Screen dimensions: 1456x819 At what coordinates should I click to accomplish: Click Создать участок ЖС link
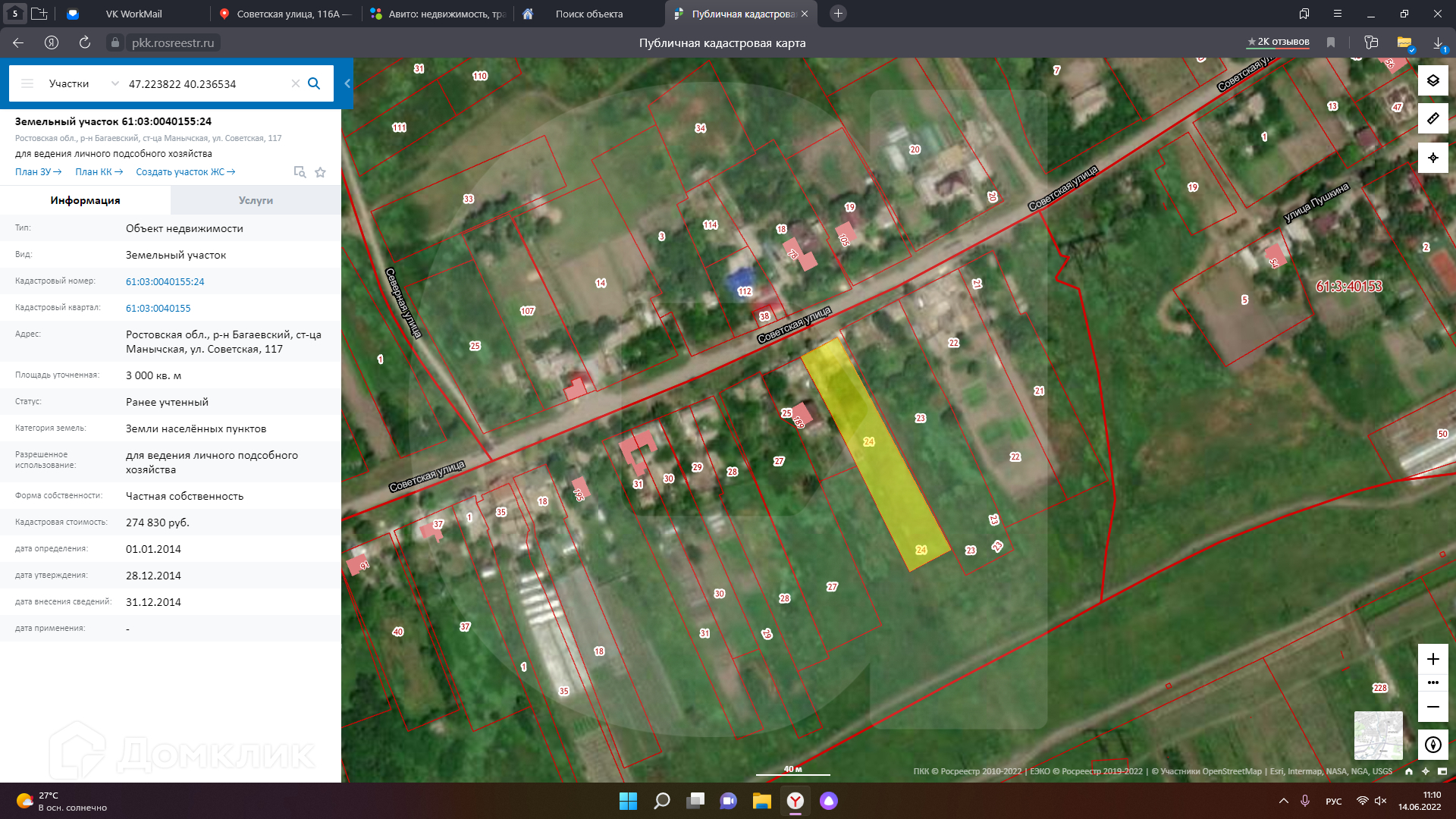(185, 172)
